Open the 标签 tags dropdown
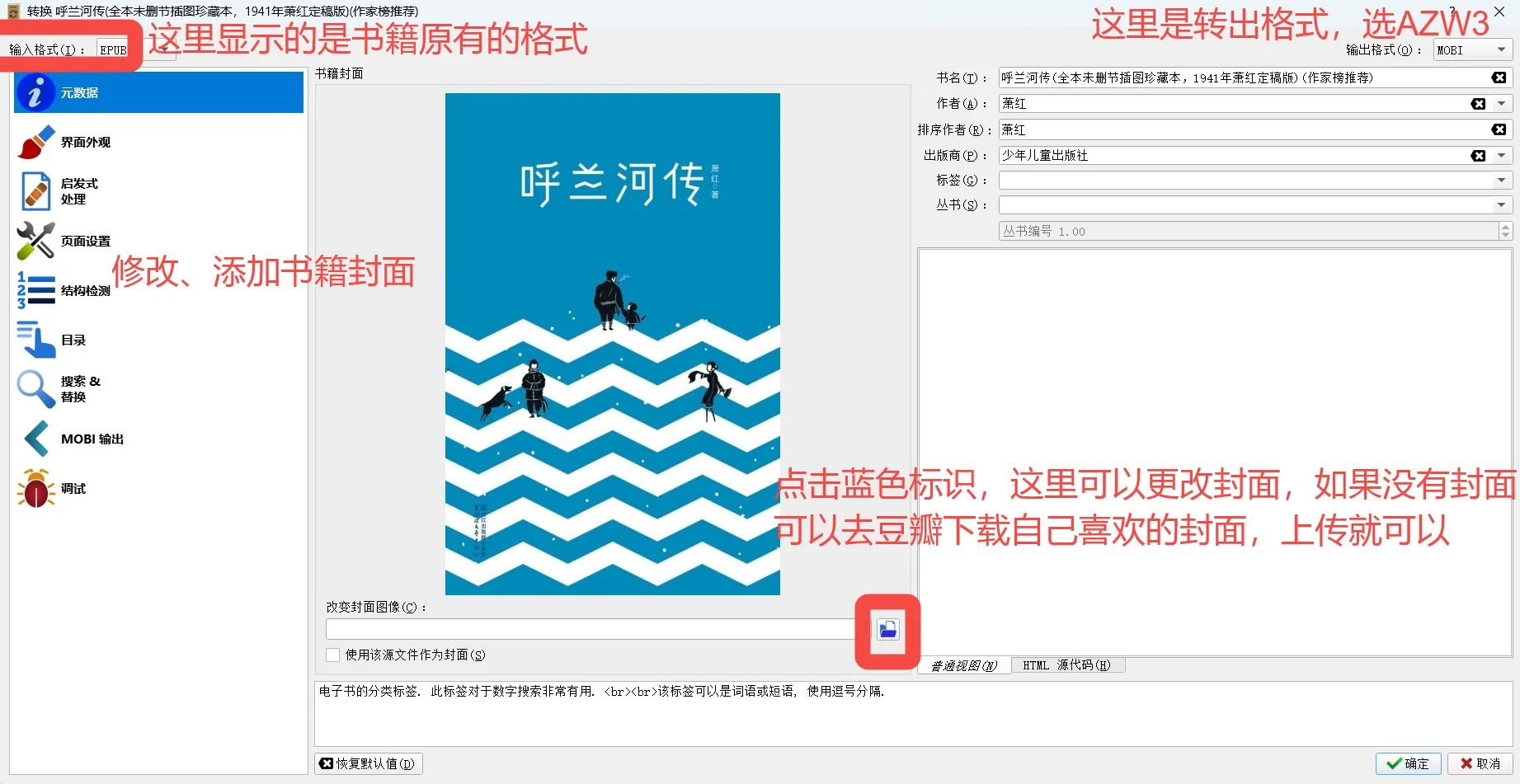Image resolution: width=1520 pixels, height=784 pixels. coord(1501,181)
